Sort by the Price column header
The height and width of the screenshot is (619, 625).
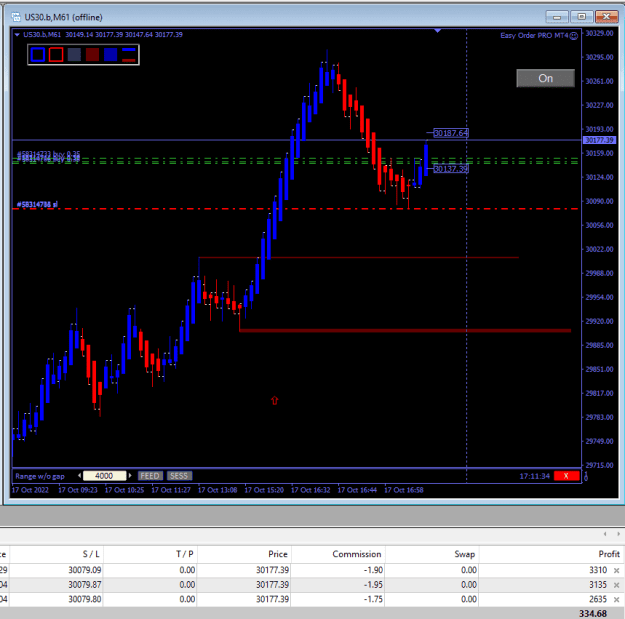[278, 554]
